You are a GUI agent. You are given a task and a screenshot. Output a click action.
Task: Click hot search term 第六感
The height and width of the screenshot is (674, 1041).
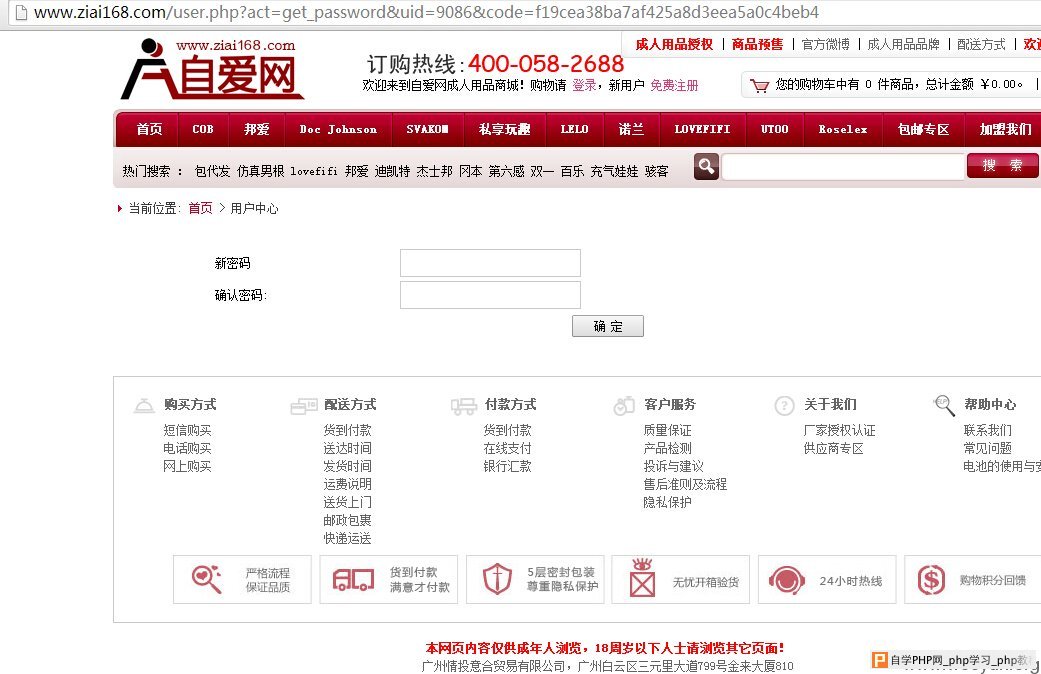(x=507, y=171)
